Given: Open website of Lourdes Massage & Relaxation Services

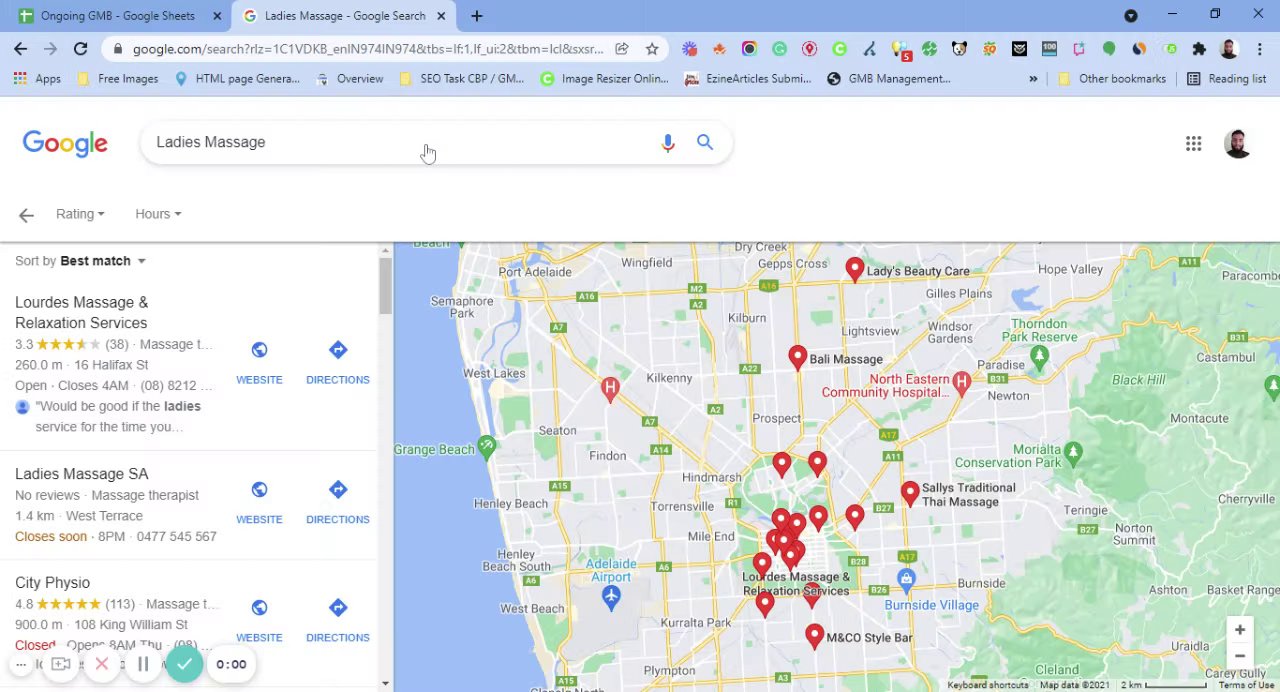Looking at the screenshot, I should point(259,362).
